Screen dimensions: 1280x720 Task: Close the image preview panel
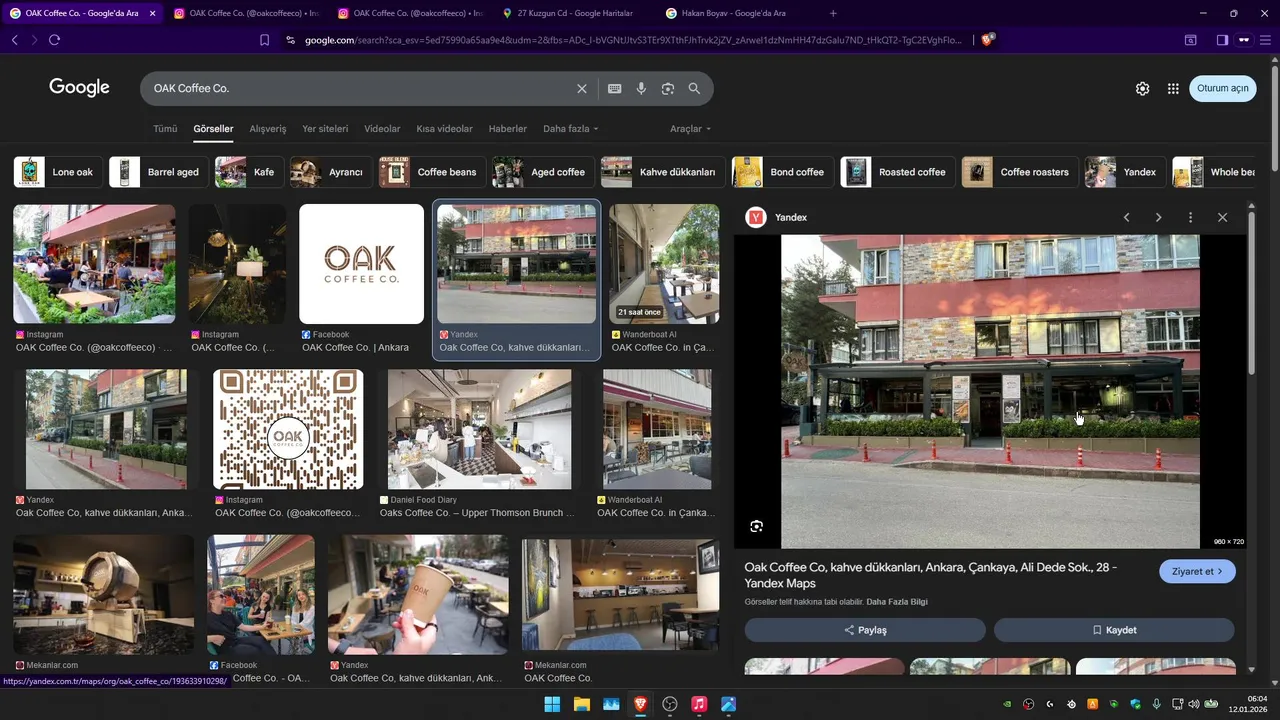point(1222,217)
